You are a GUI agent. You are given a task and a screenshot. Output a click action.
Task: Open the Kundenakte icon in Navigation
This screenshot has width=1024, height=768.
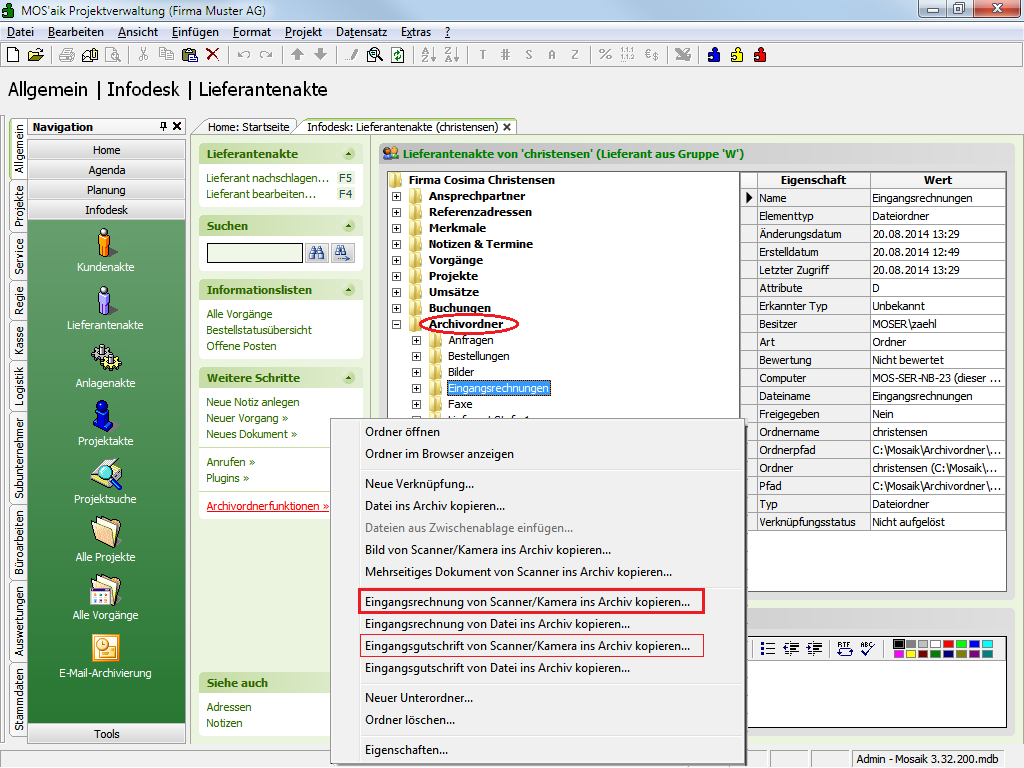(105, 243)
